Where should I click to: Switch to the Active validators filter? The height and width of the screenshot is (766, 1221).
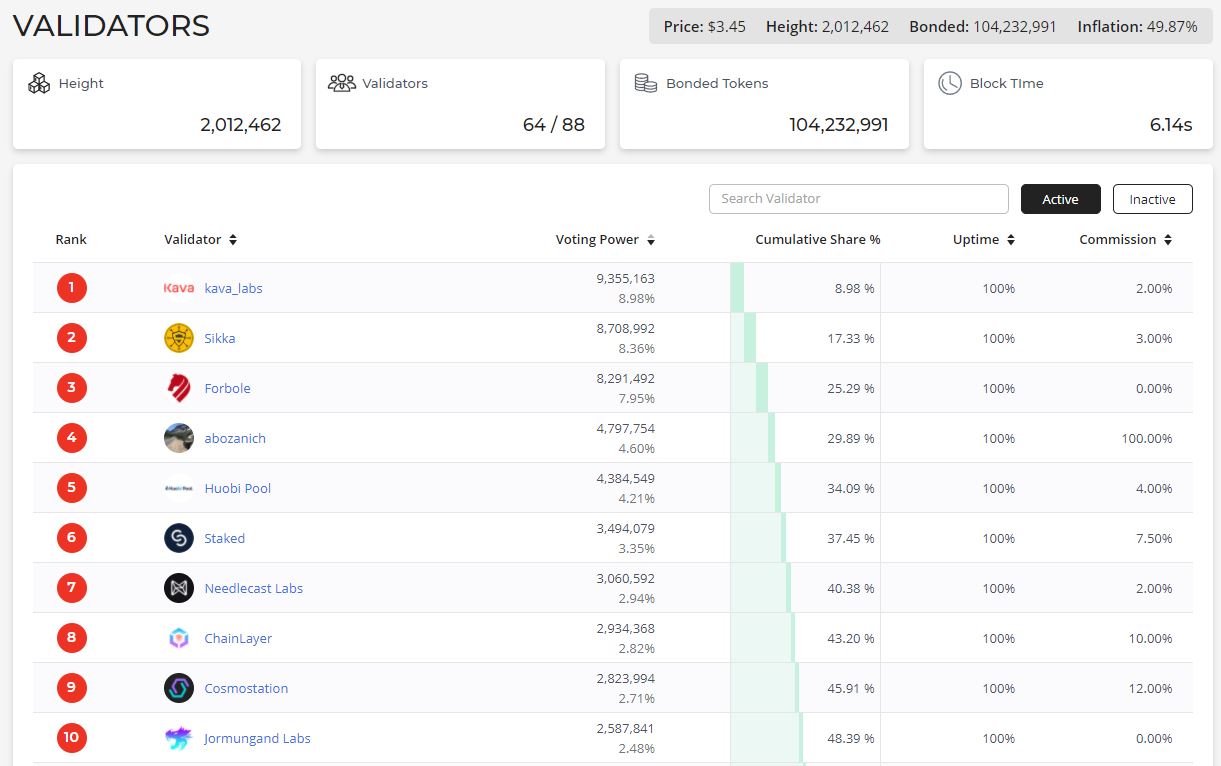1061,199
